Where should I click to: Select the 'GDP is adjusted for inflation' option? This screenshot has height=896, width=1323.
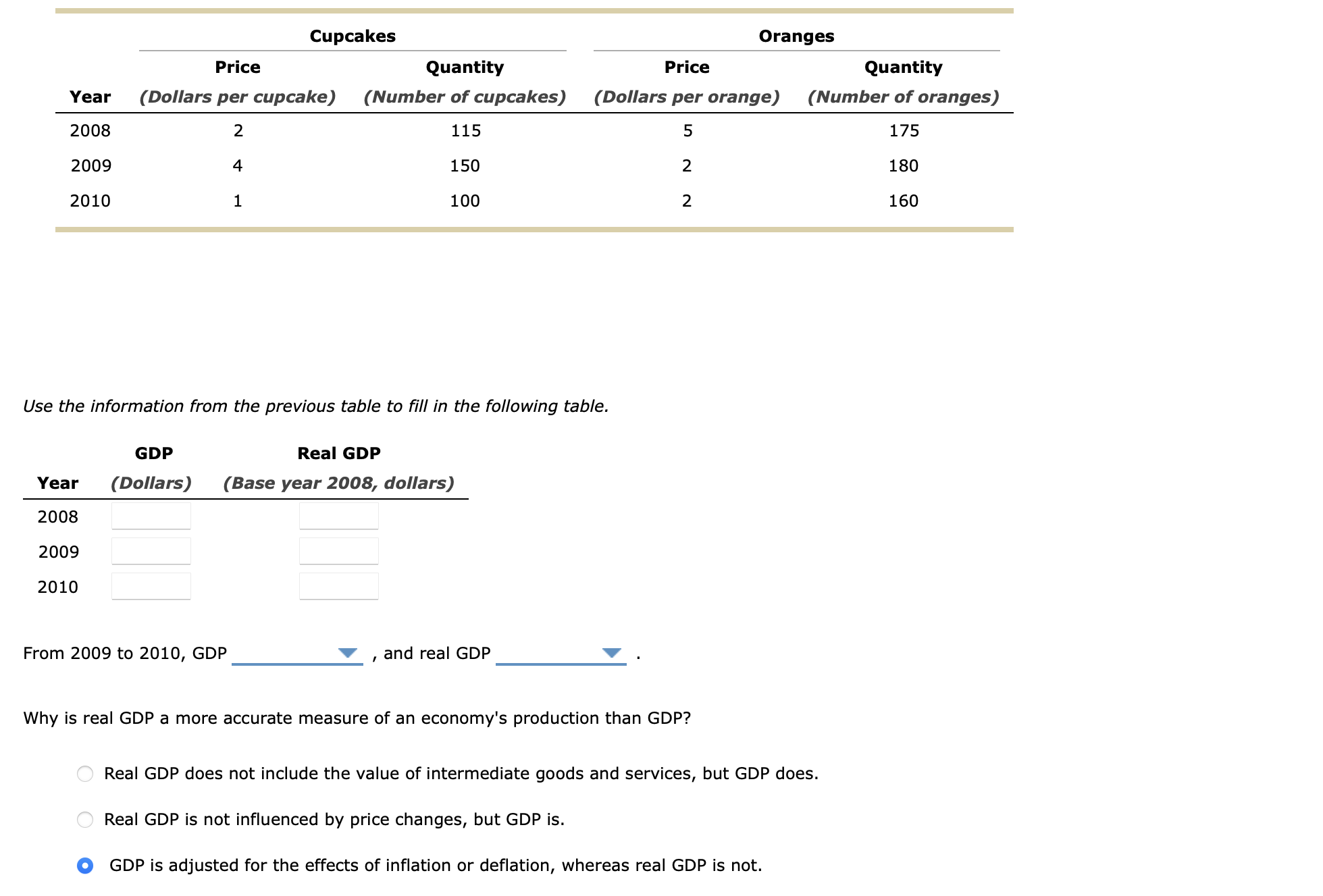point(85,865)
